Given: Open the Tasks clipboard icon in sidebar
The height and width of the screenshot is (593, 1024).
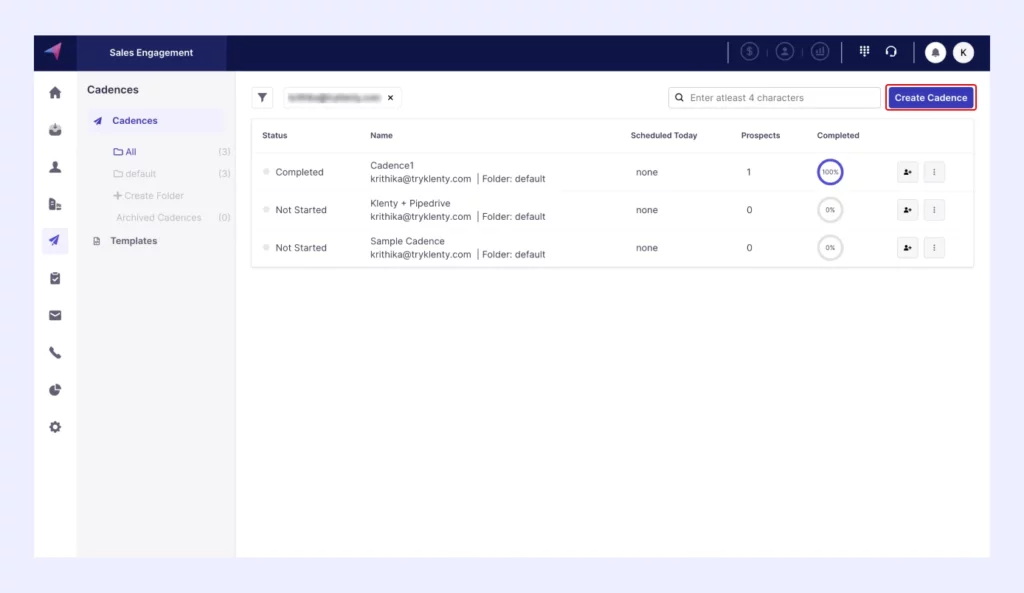Looking at the screenshot, I should coord(55,278).
